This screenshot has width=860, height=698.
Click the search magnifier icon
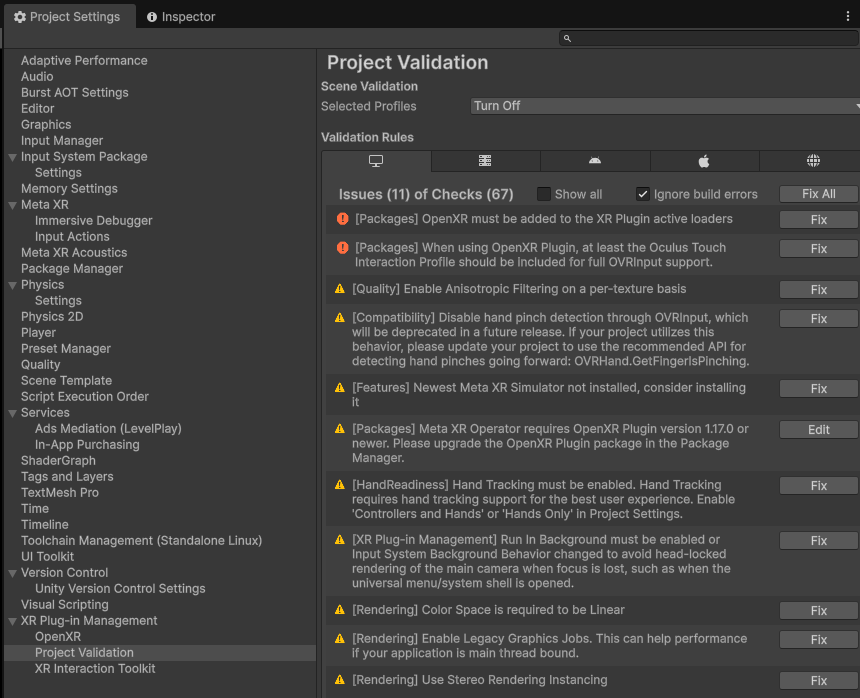coord(567,38)
